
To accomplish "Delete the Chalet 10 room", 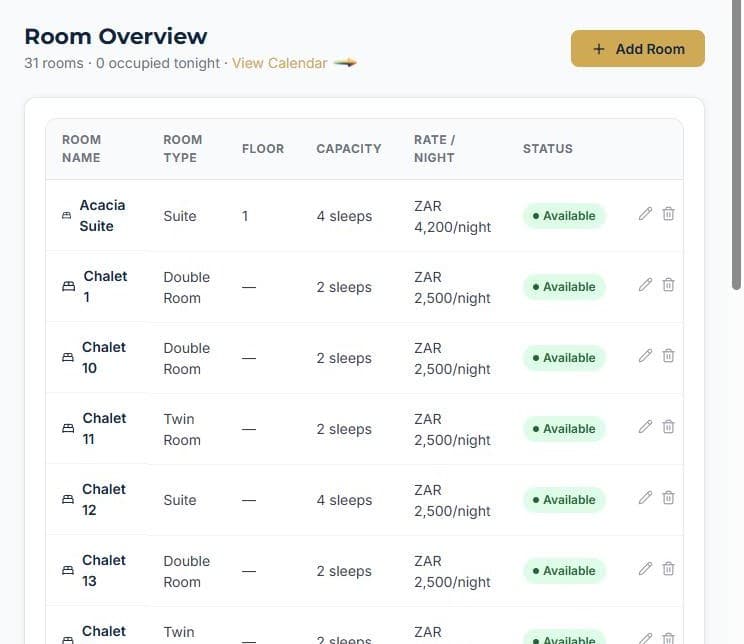I will click(668, 356).
